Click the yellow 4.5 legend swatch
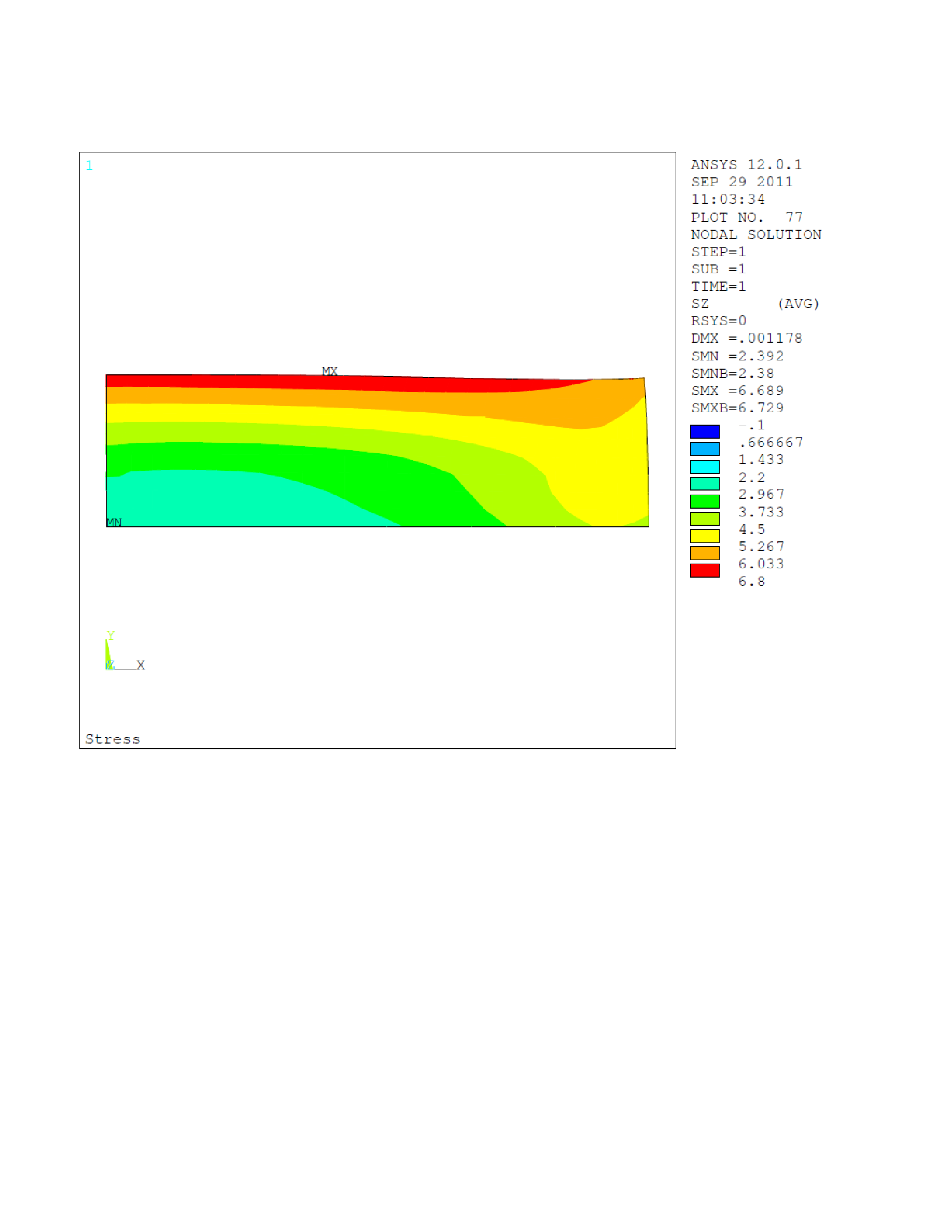 coord(705,536)
